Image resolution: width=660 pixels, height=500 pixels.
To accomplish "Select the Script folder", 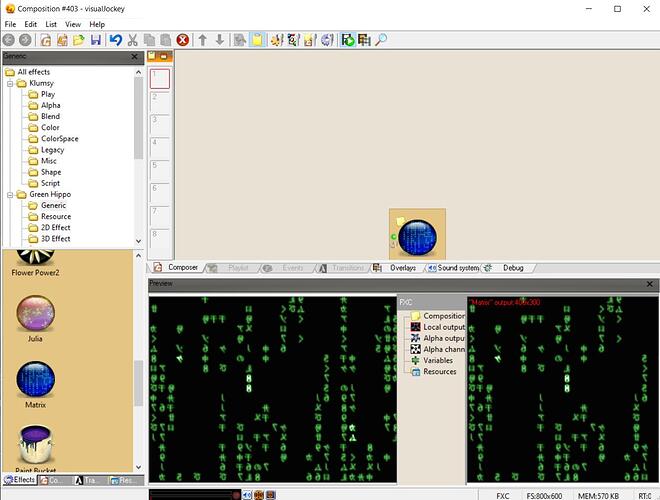I will pyautogui.click(x=51, y=183).
